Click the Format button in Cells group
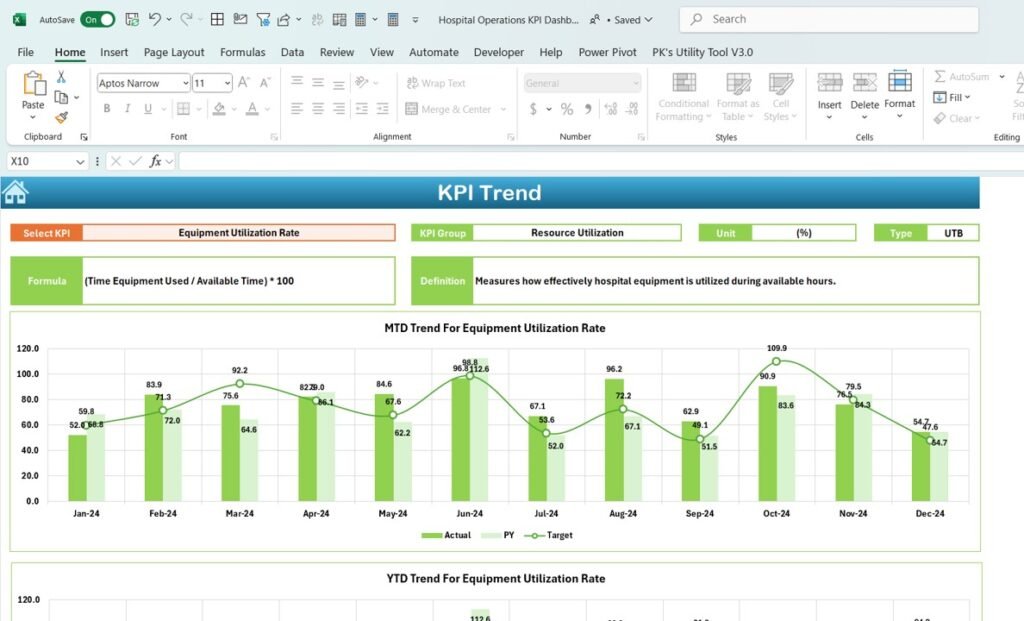1024x621 pixels. (900, 95)
